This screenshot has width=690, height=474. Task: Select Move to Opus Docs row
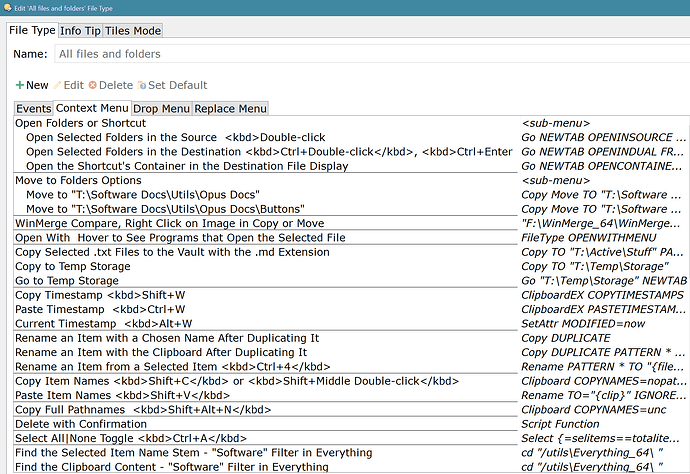(x=352, y=195)
